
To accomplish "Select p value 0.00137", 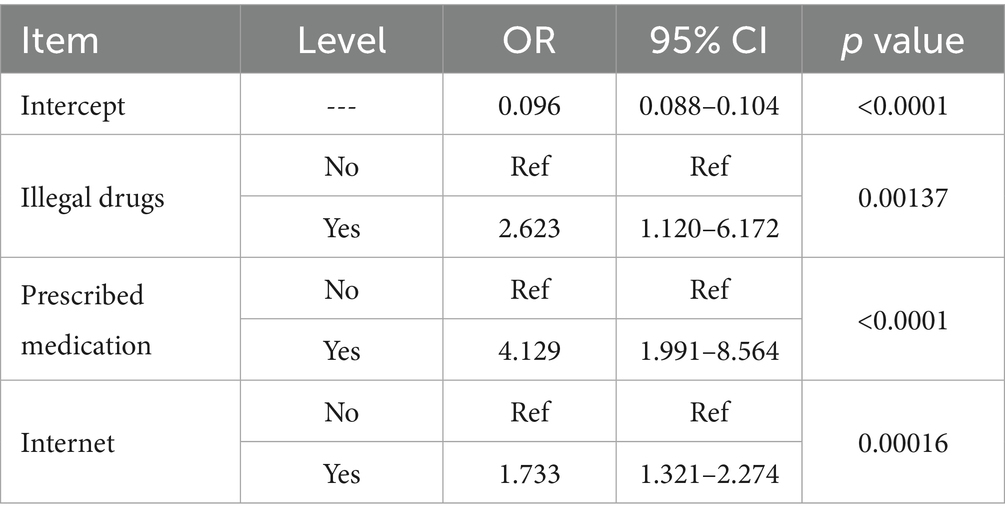I will pos(902,197).
